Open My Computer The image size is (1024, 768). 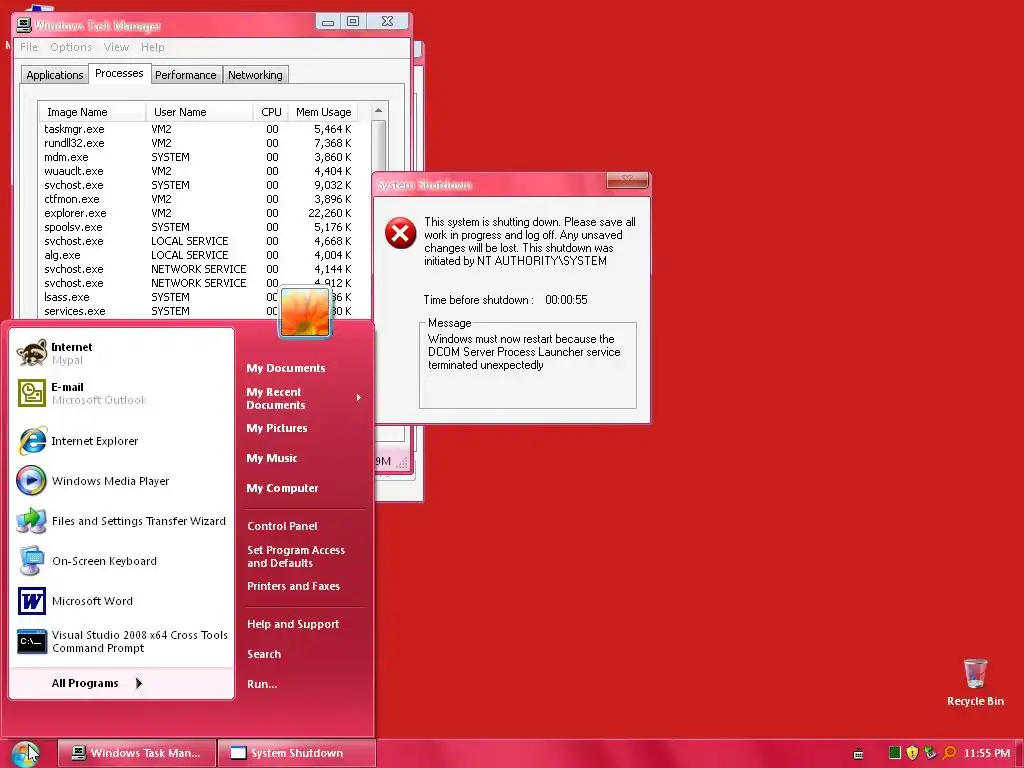click(x=282, y=488)
